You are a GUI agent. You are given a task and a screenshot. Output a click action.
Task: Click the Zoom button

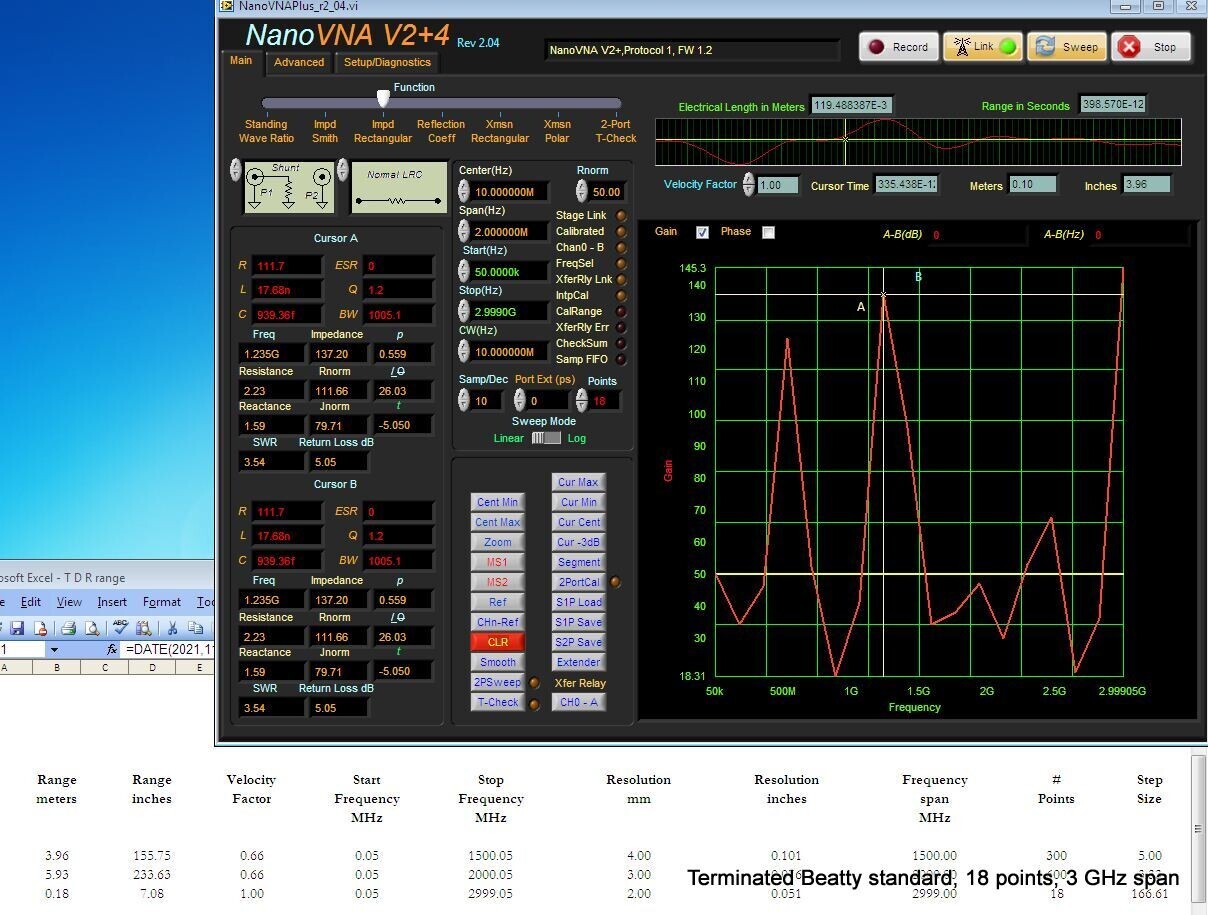497,542
